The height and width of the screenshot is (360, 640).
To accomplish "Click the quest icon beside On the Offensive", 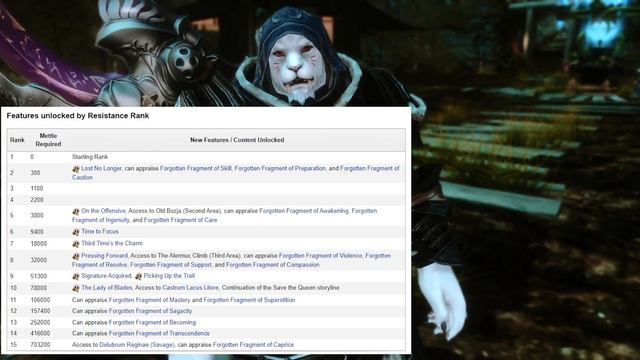I will tap(76, 211).
